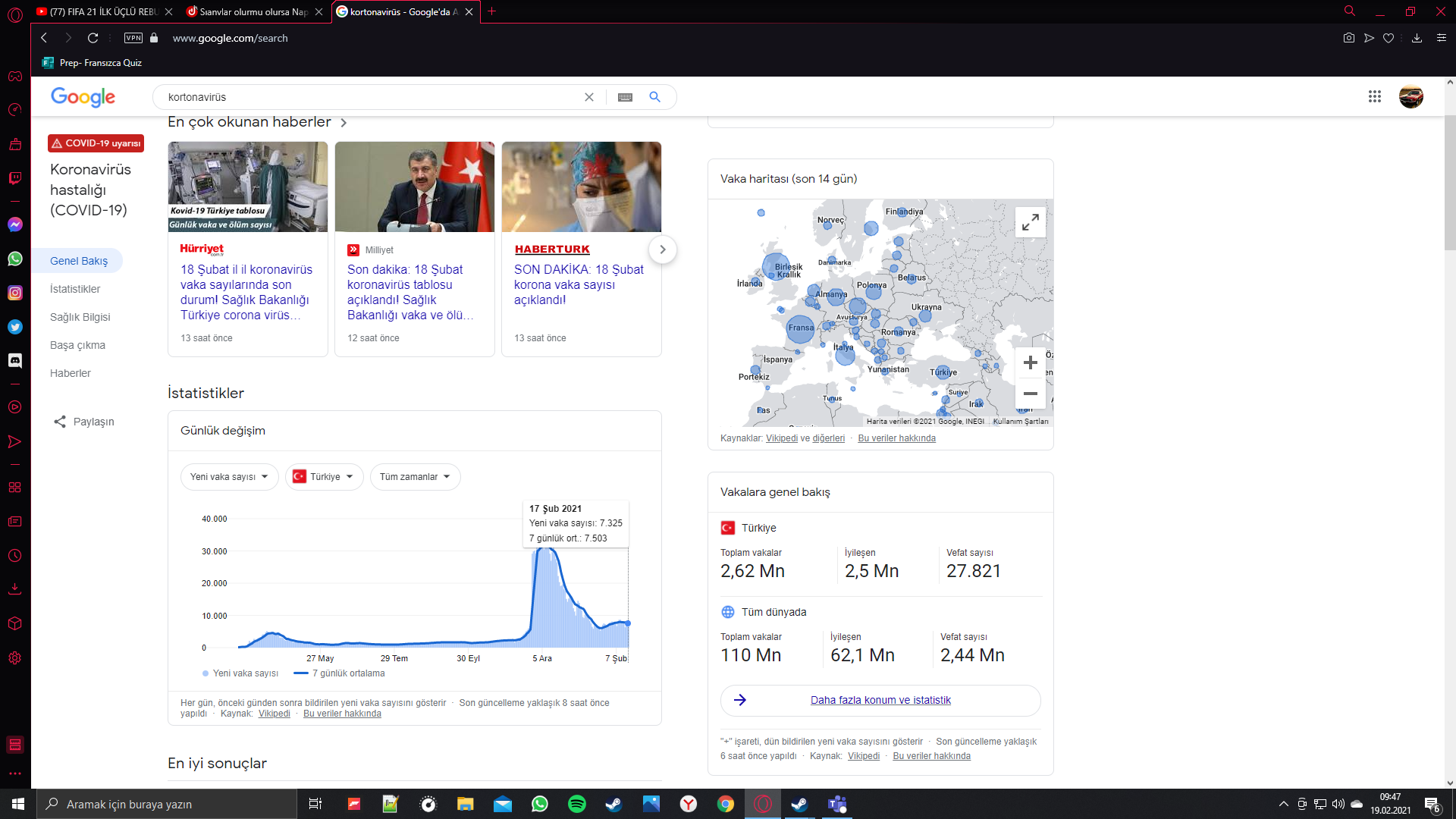Zoom in on the case map
This screenshot has height=819, width=1456.
pyautogui.click(x=1030, y=362)
